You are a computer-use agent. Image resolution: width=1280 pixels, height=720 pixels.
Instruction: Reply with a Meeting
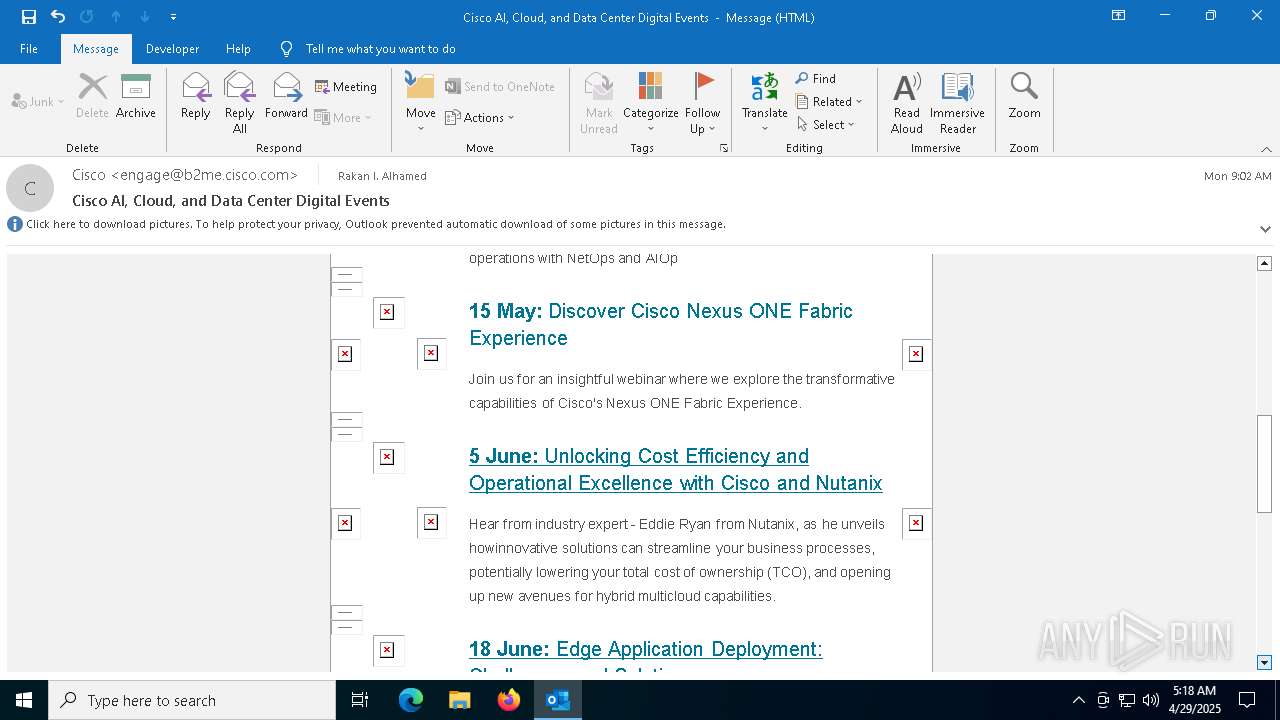click(x=346, y=87)
